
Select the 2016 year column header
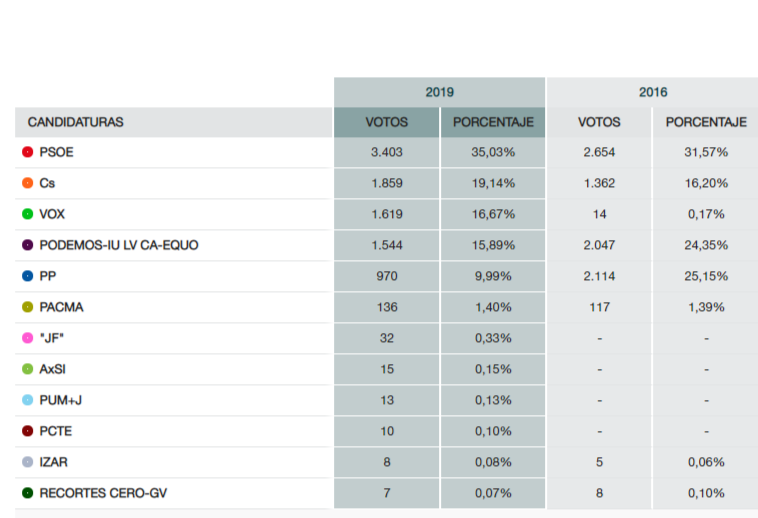[653, 92]
